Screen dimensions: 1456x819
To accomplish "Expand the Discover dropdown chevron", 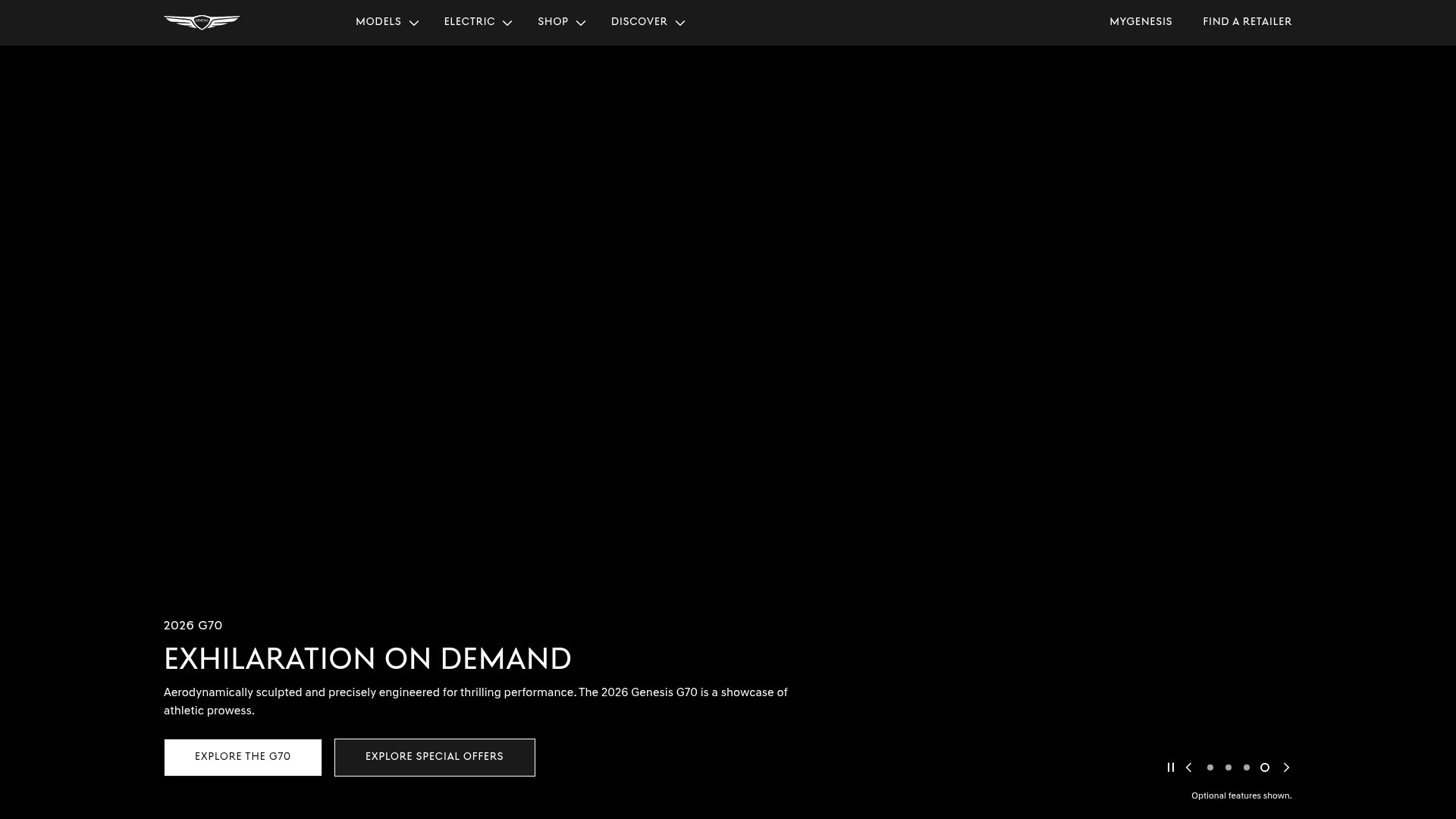I will click(x=680, y=23).
